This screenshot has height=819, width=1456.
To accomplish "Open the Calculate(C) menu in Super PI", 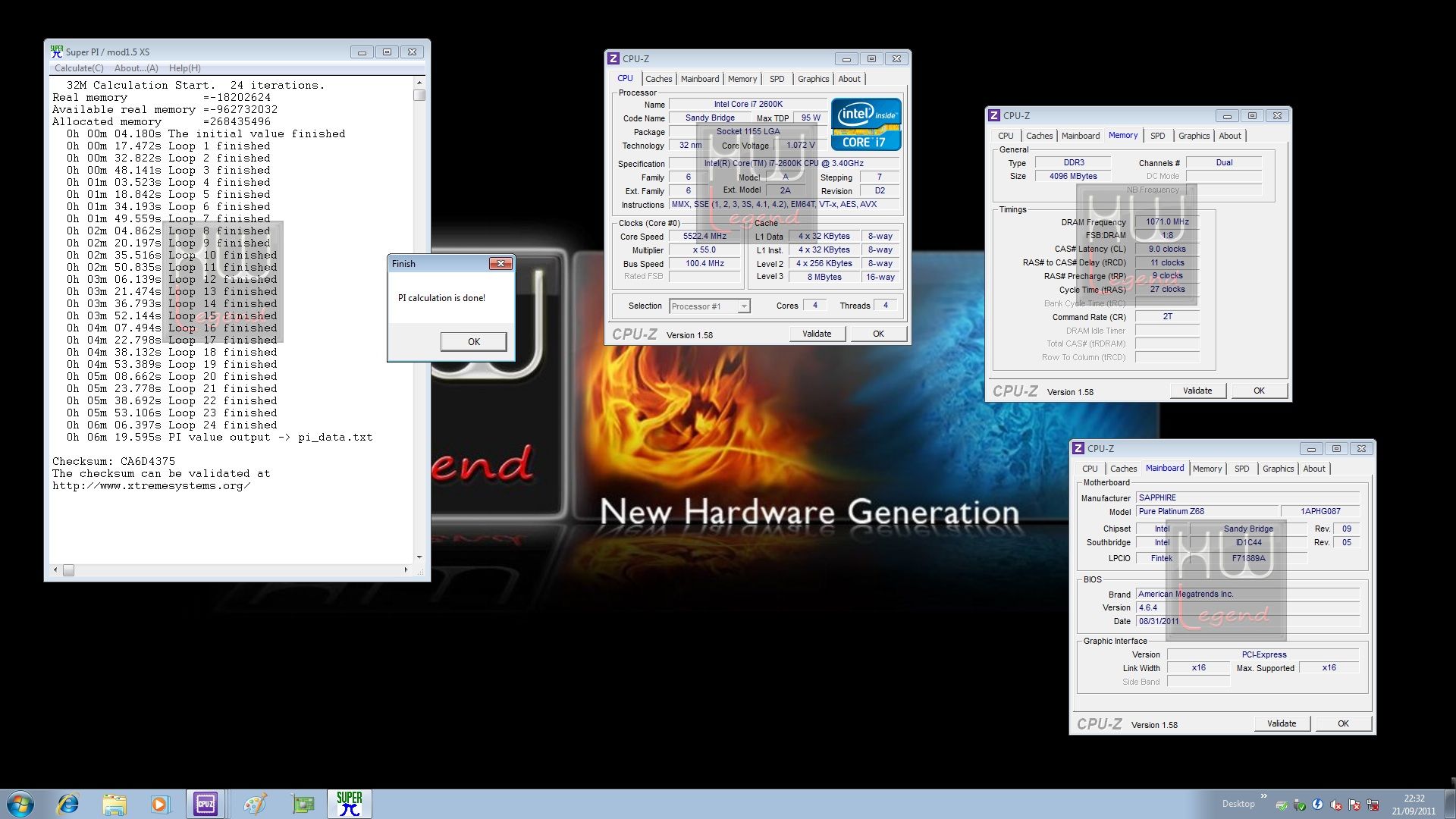I will (79, 68).
